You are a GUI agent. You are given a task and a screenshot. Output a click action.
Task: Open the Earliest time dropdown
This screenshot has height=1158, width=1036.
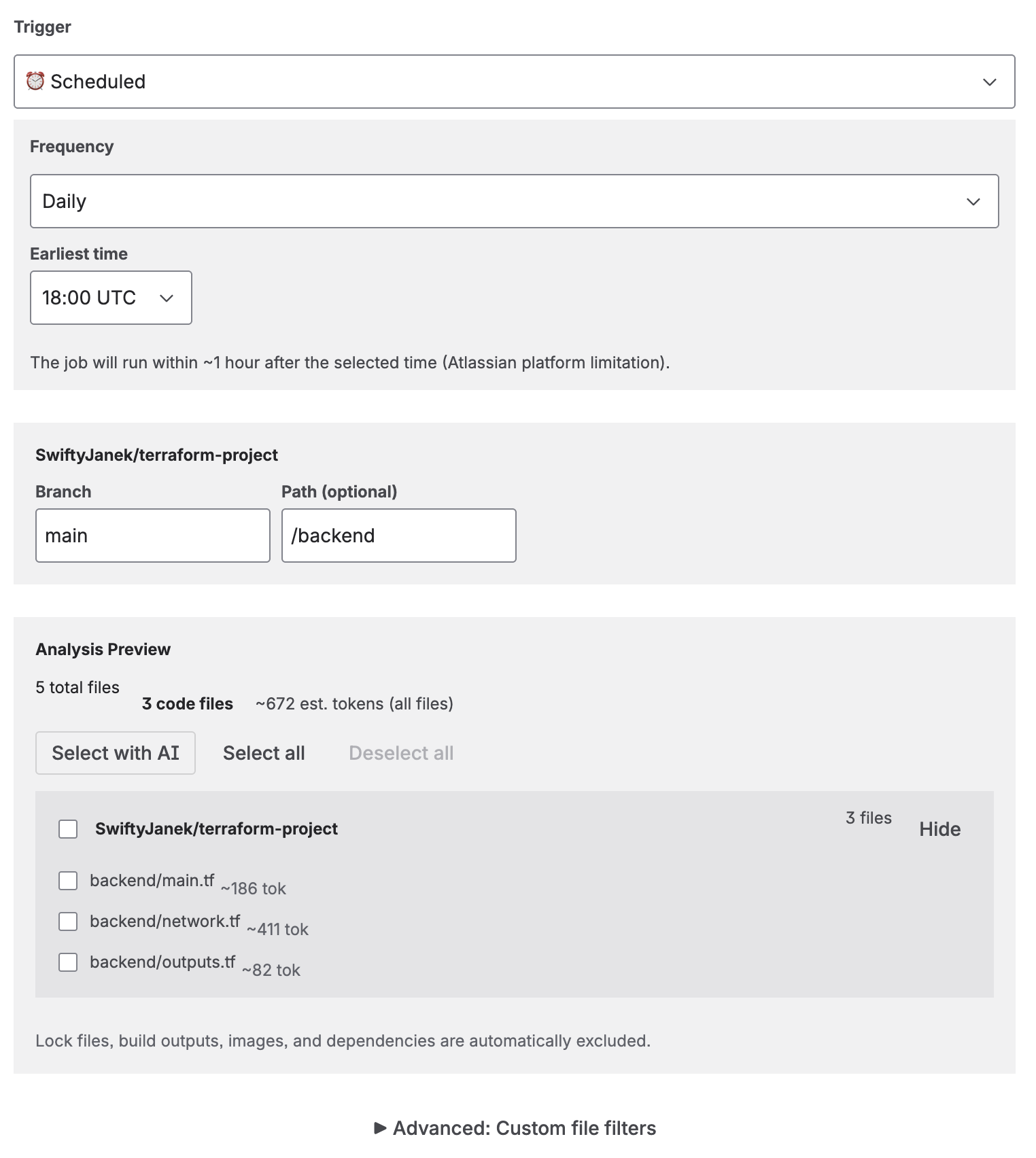tap(111, 297)
